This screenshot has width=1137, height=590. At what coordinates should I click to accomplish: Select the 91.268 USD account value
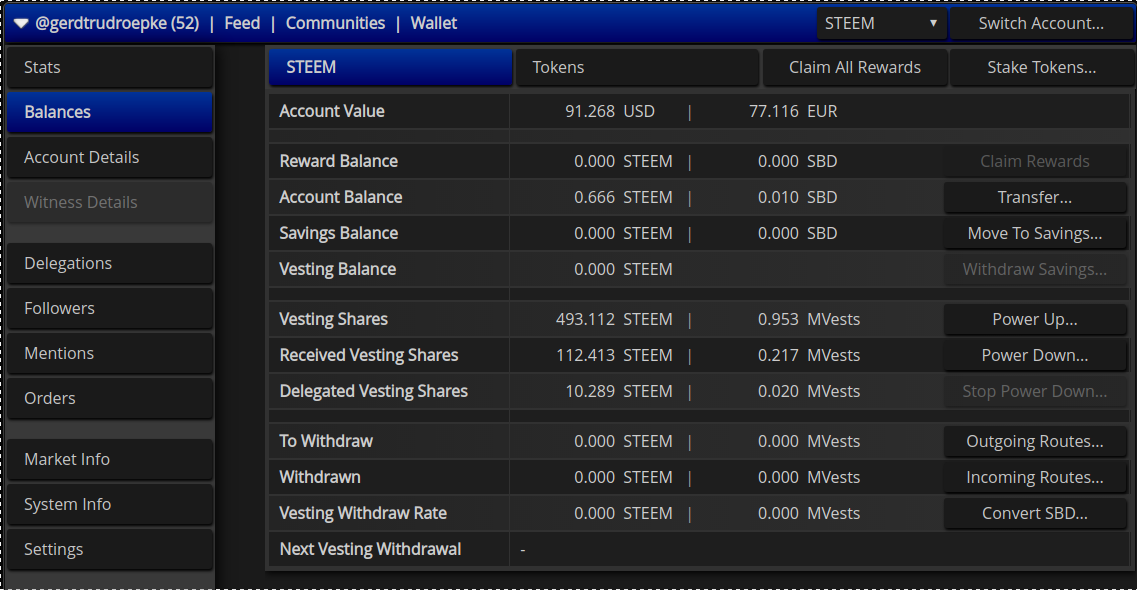point(610,111)
